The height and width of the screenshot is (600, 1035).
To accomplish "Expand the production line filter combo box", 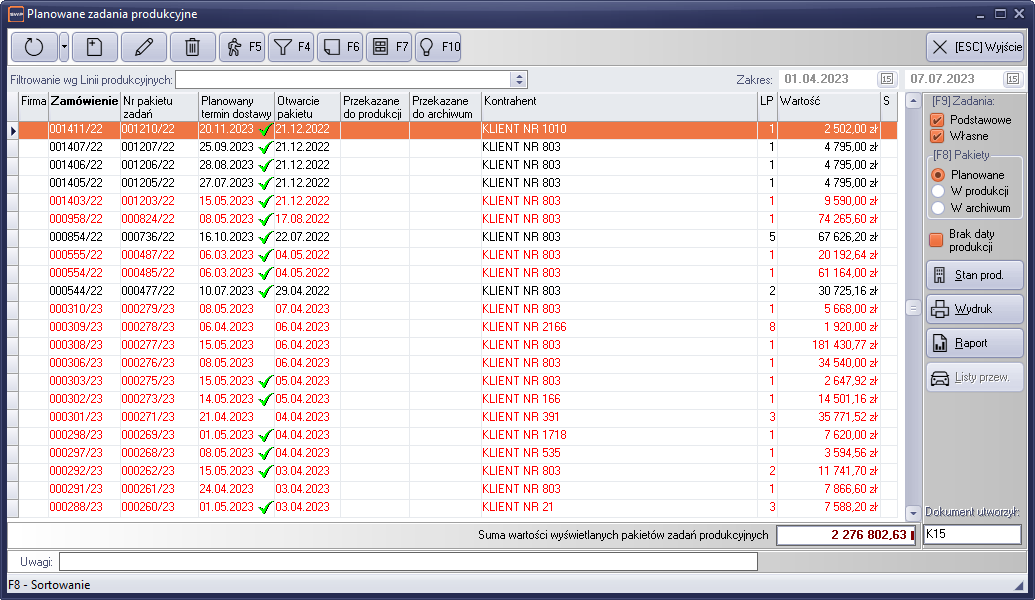I will point(518,79).
